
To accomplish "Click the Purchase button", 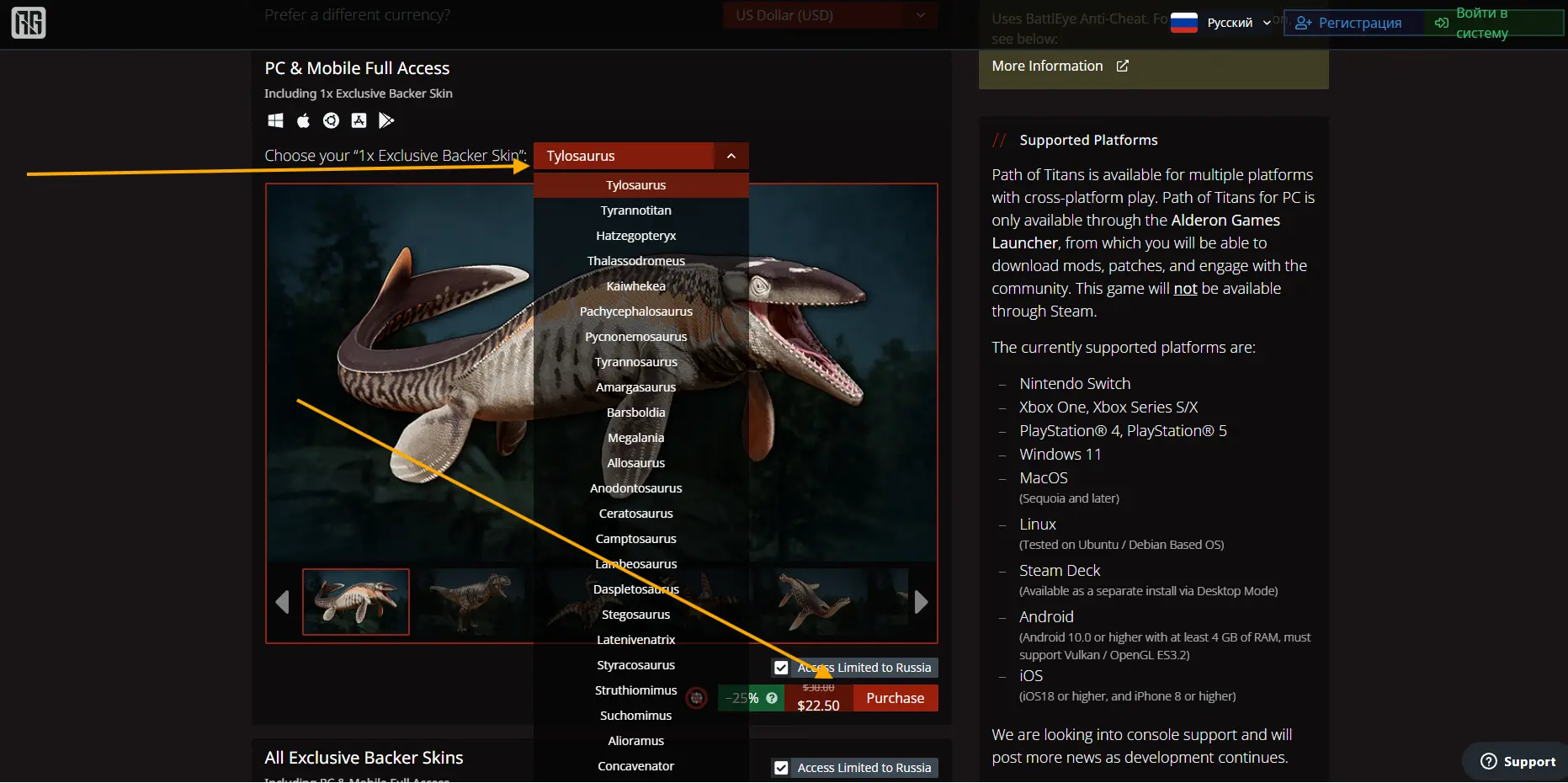I will 896,698.
